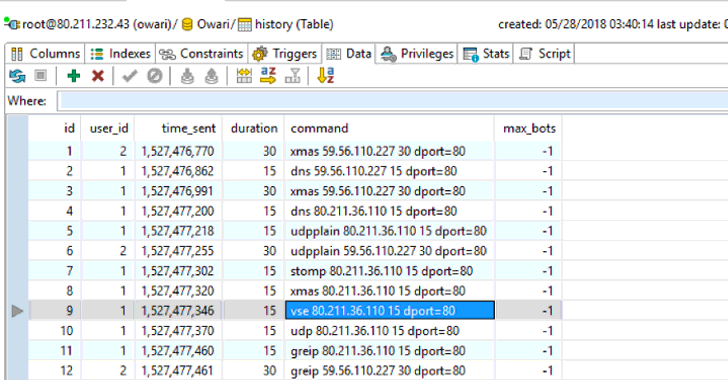Click the refresh data icon
The image size is (728, 380).
coord(18,76)
